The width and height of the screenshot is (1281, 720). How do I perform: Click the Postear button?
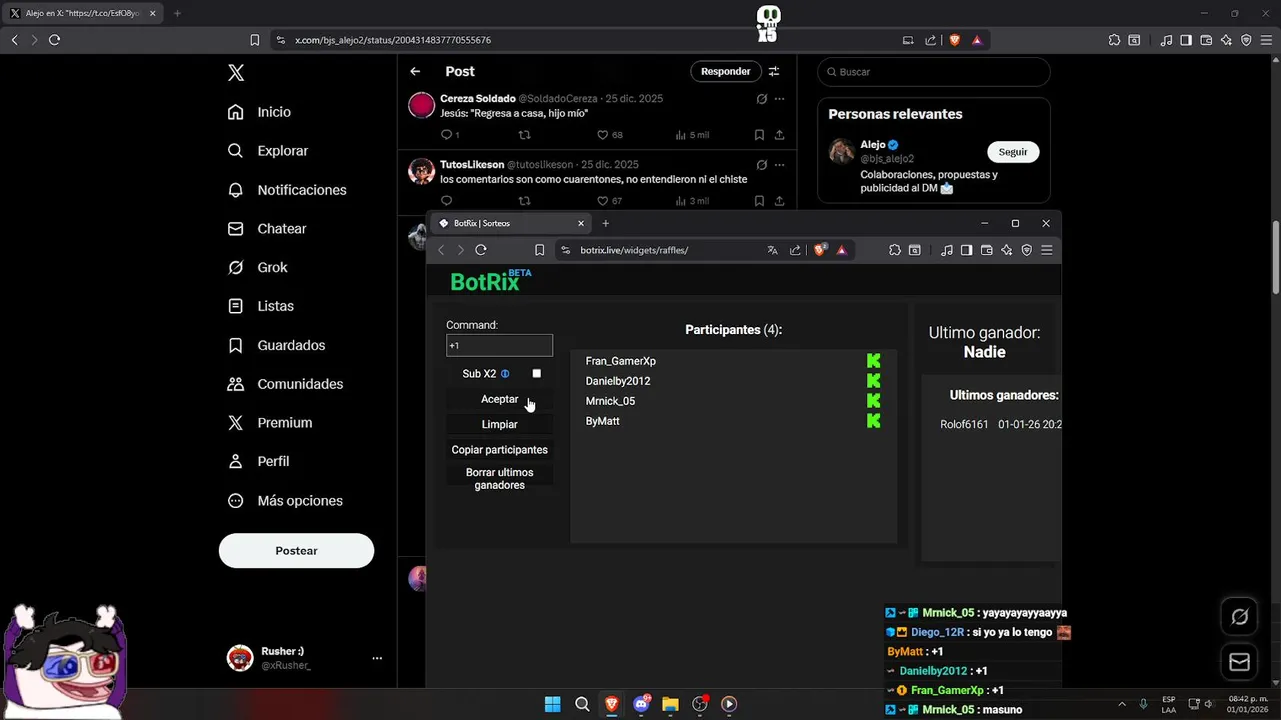pos(296,551)
